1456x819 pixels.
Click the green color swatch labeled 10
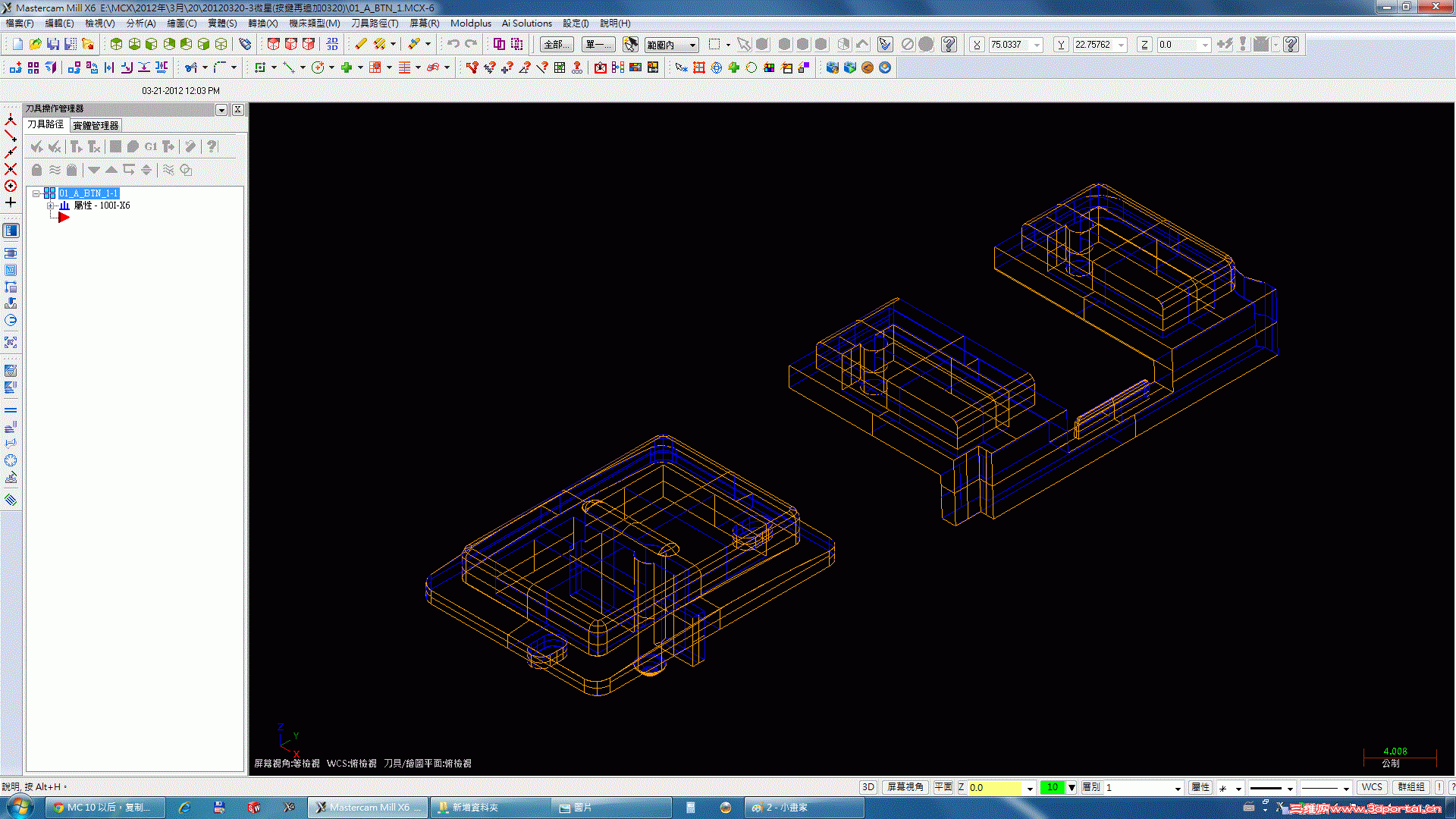1052,787
